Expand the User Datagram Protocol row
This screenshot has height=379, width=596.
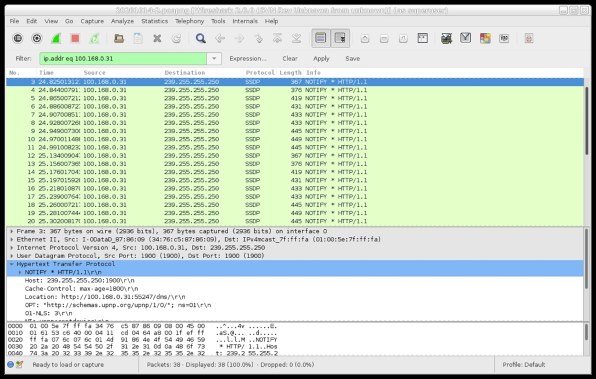tap(12, 256)
